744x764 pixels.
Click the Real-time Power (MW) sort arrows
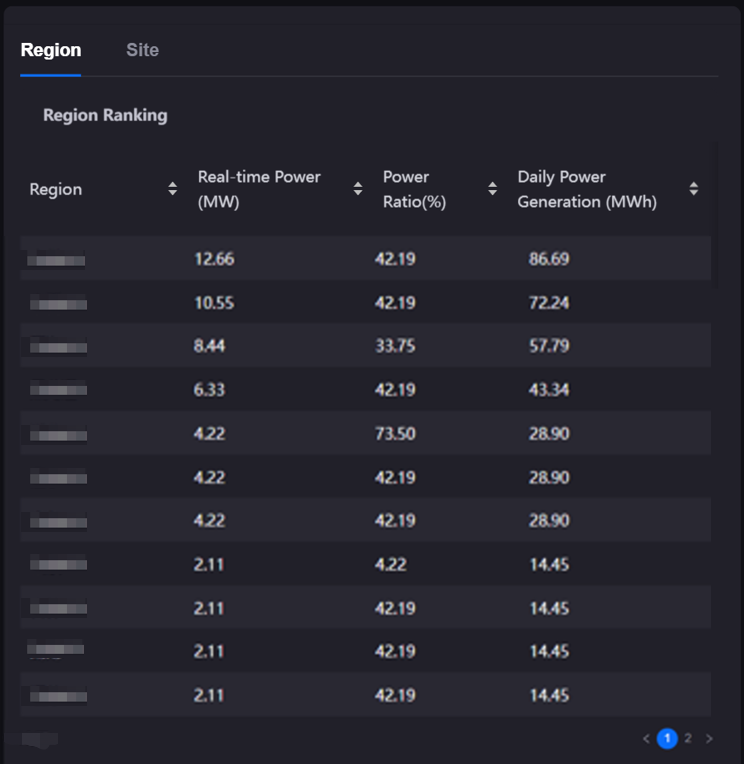pos(358,189)
